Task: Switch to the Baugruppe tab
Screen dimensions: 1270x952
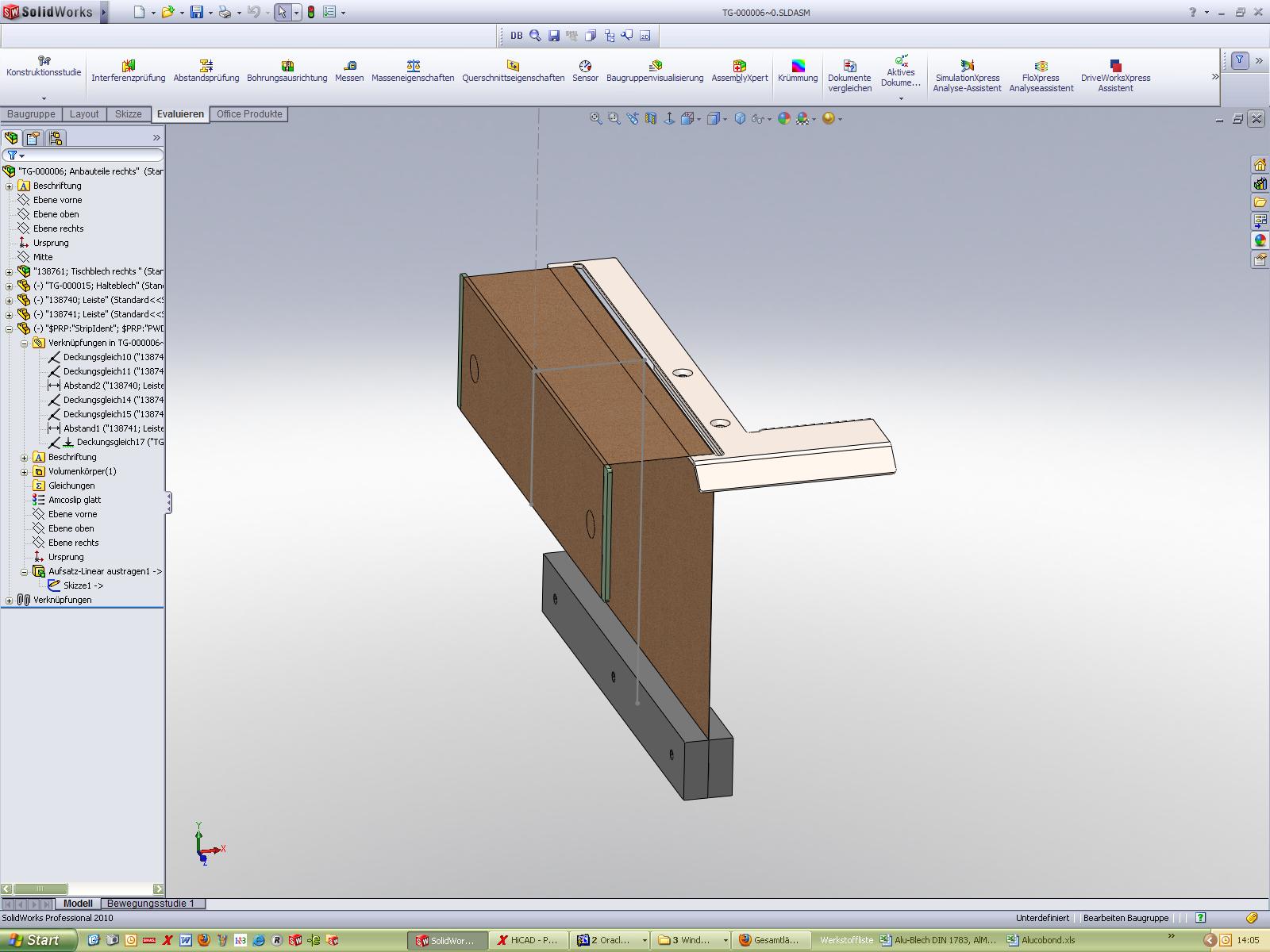Action: pyautogui.click(x=32, y=114)
